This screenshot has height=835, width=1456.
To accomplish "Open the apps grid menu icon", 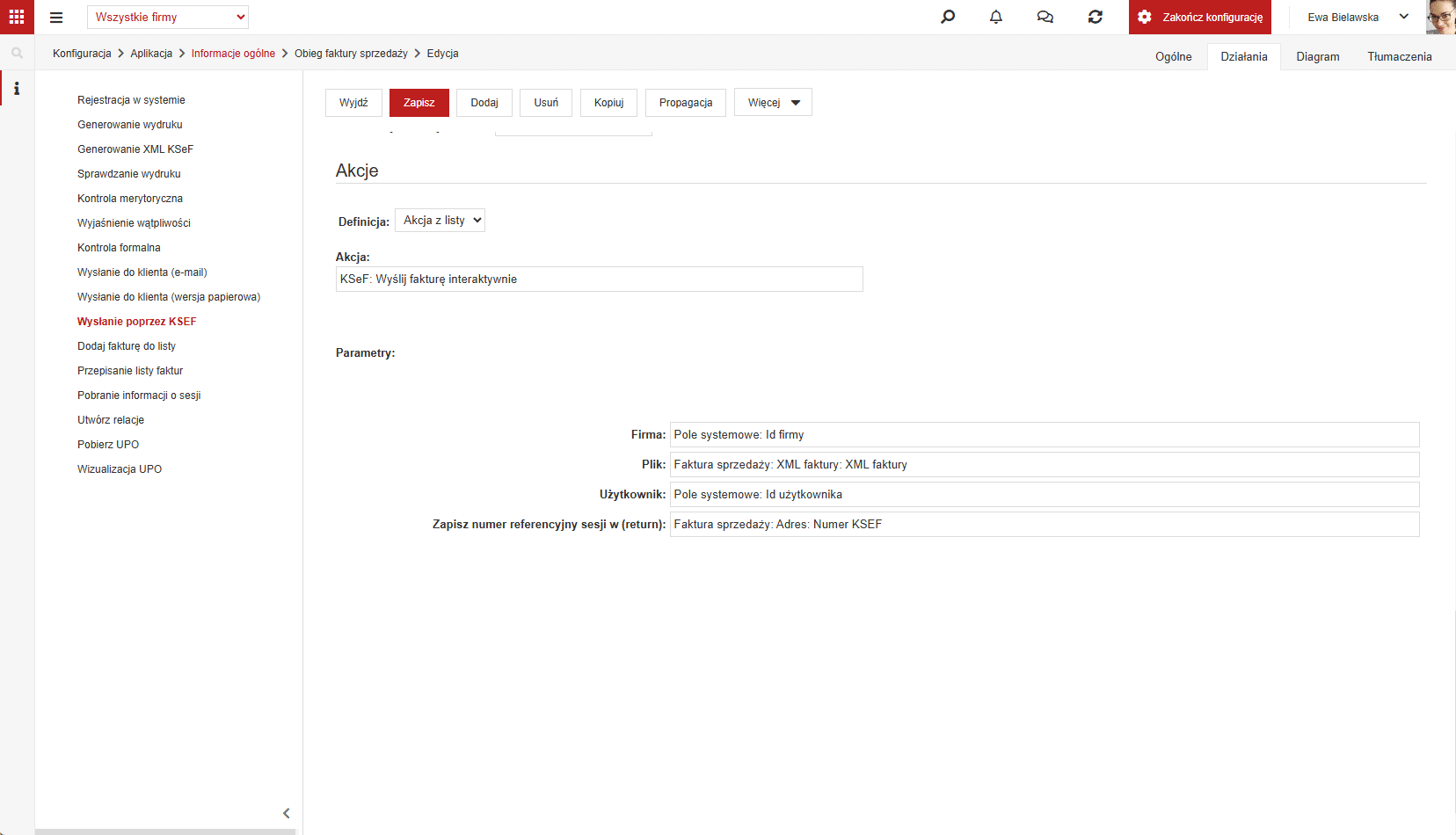I will point(17,17).
